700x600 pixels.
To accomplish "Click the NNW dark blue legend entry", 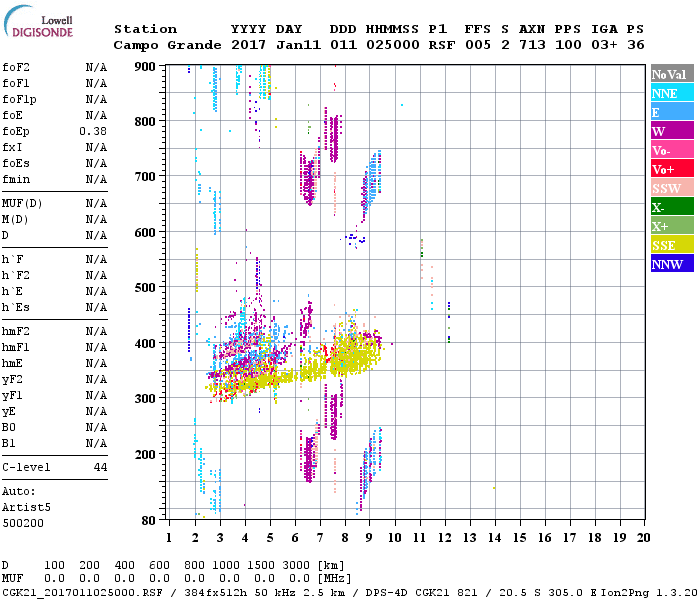I will (669, 264).
